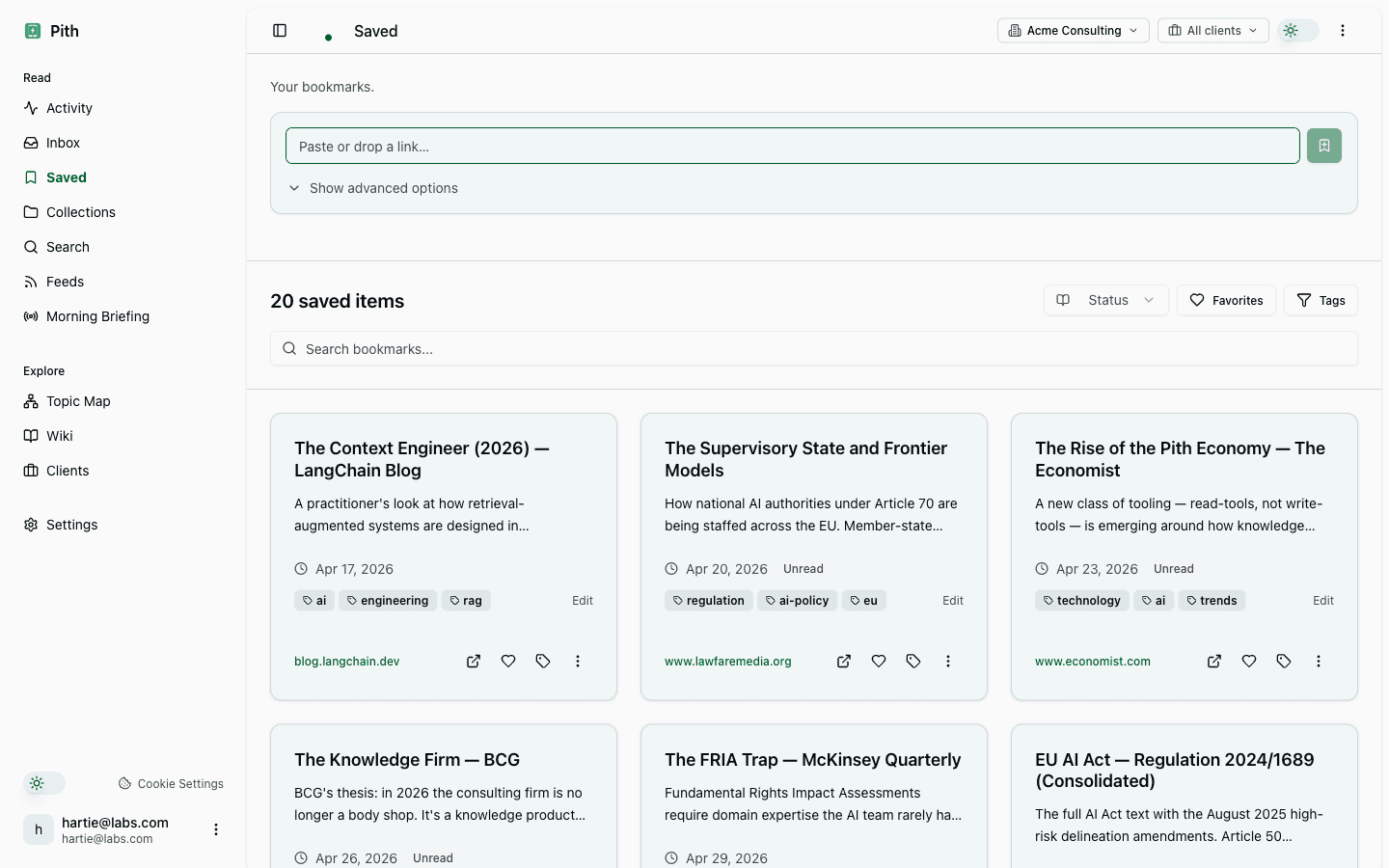
Task: Click the trends tag
Action: tap(1212, 601)
